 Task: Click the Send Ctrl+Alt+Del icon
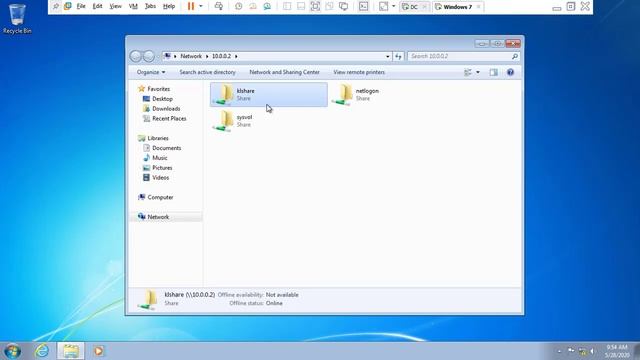(219, 6)
